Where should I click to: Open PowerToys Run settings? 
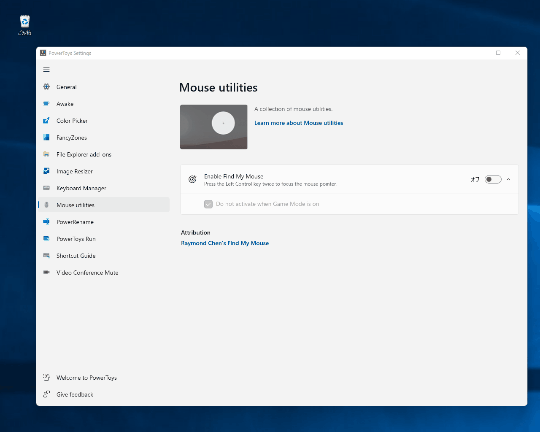point(104,238)
